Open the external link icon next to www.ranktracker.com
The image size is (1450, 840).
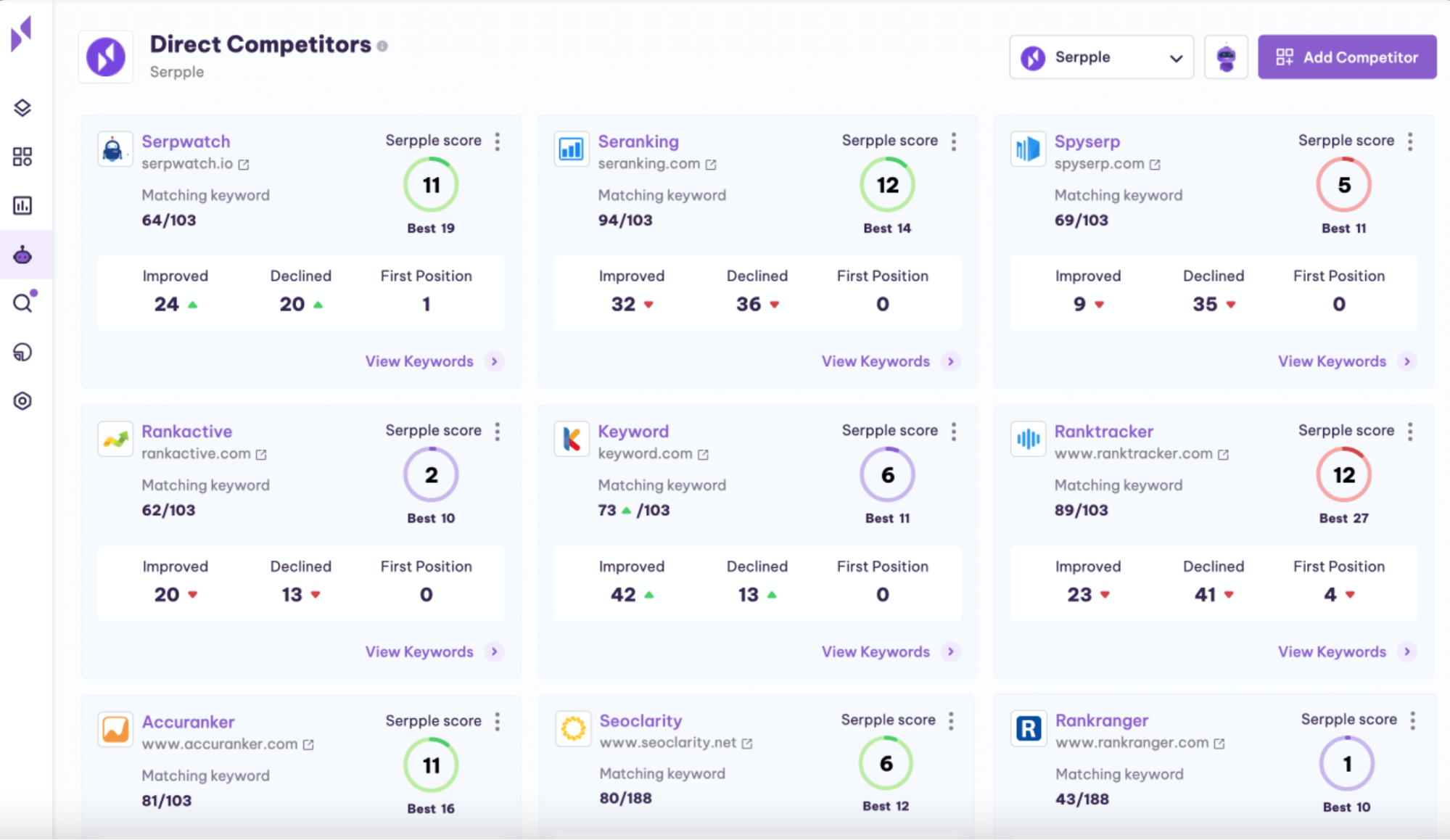click(1223, 454)
